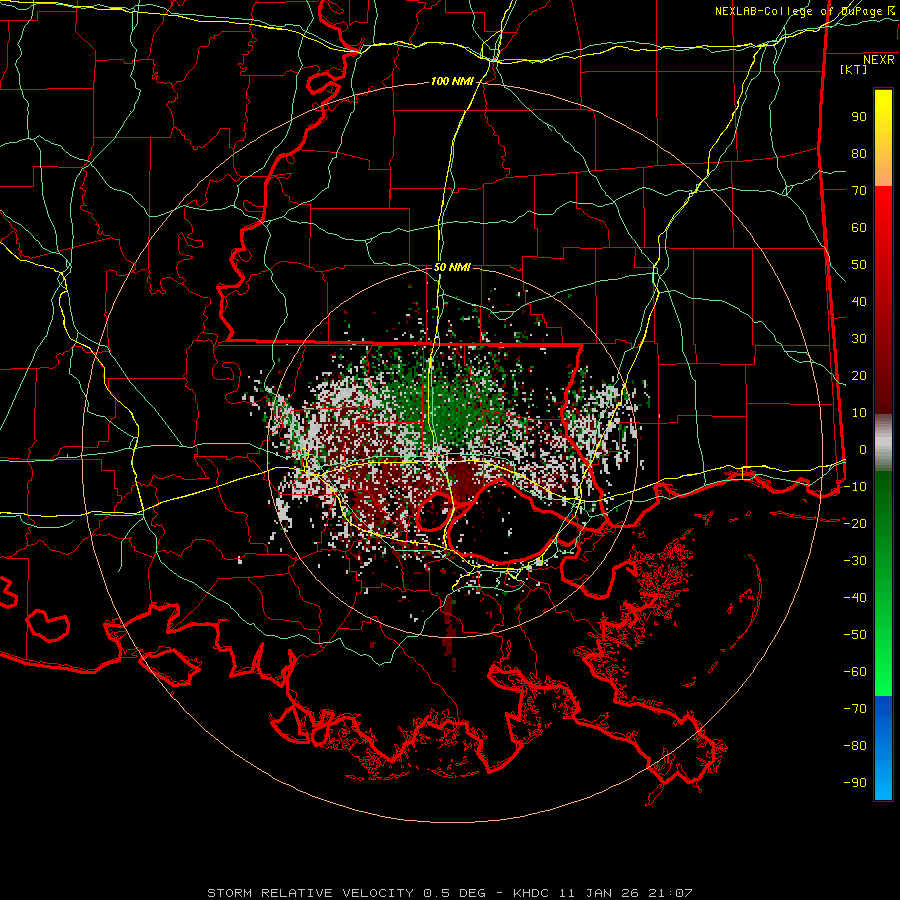Image resolution: width=900 pixels, height=900 pixels.
Task: Click the 30 value on the velocity scale
Action: point(859,339)
